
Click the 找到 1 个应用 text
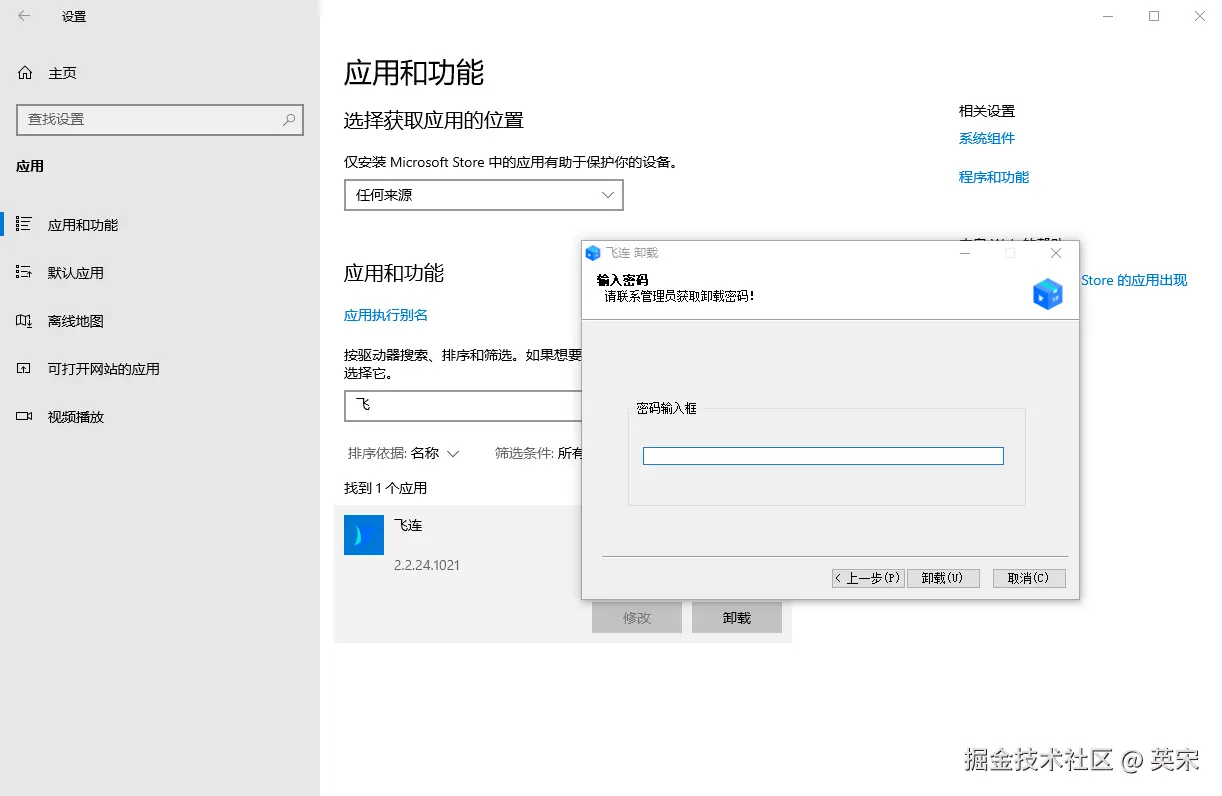(385, 488)
